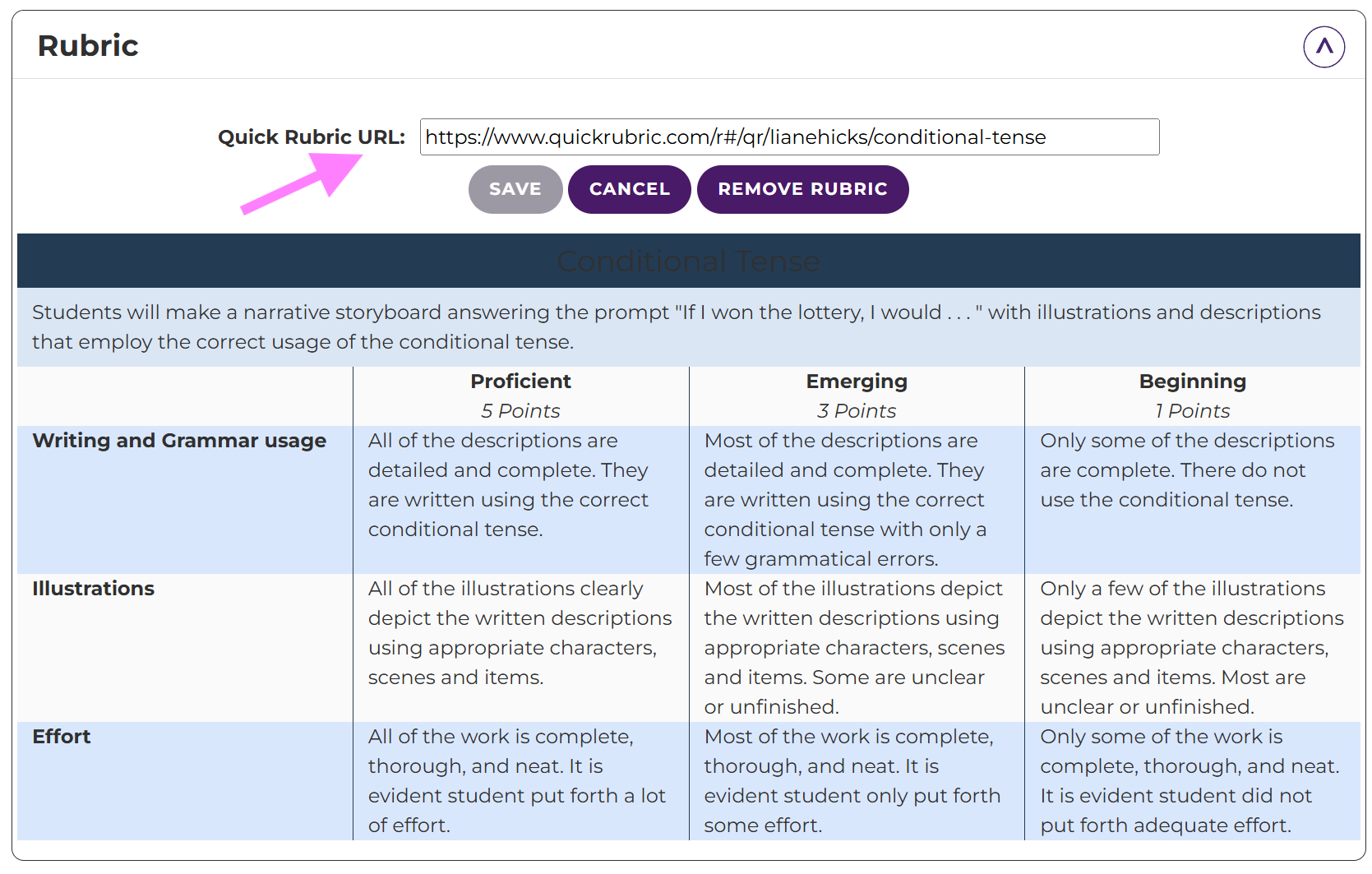Click the 5 Points label under Proficient
The image size is (1372, 874).
tap(520, 411)
